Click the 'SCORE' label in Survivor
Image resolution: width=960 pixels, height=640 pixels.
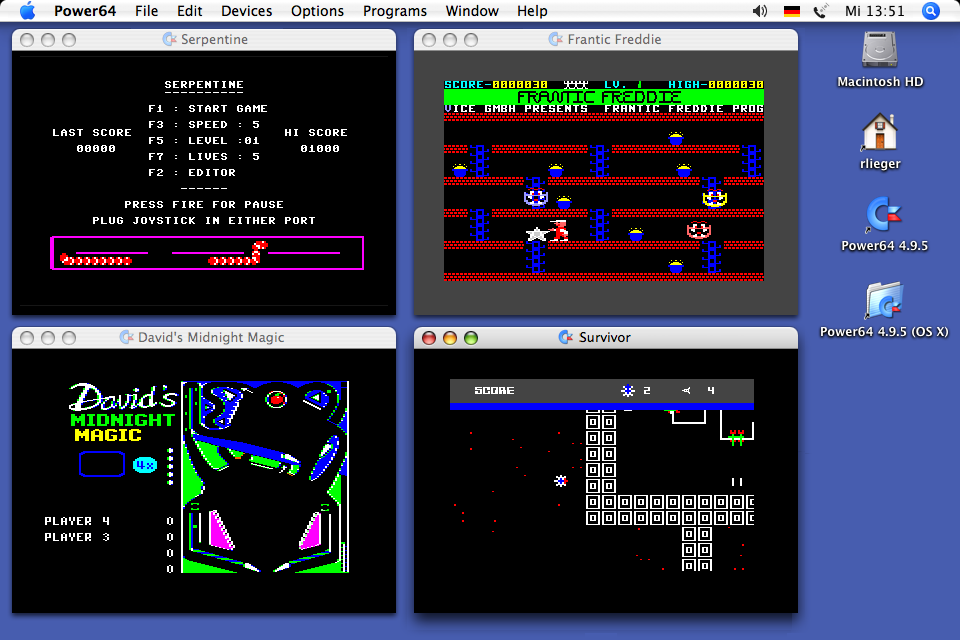tap(494, 391)
